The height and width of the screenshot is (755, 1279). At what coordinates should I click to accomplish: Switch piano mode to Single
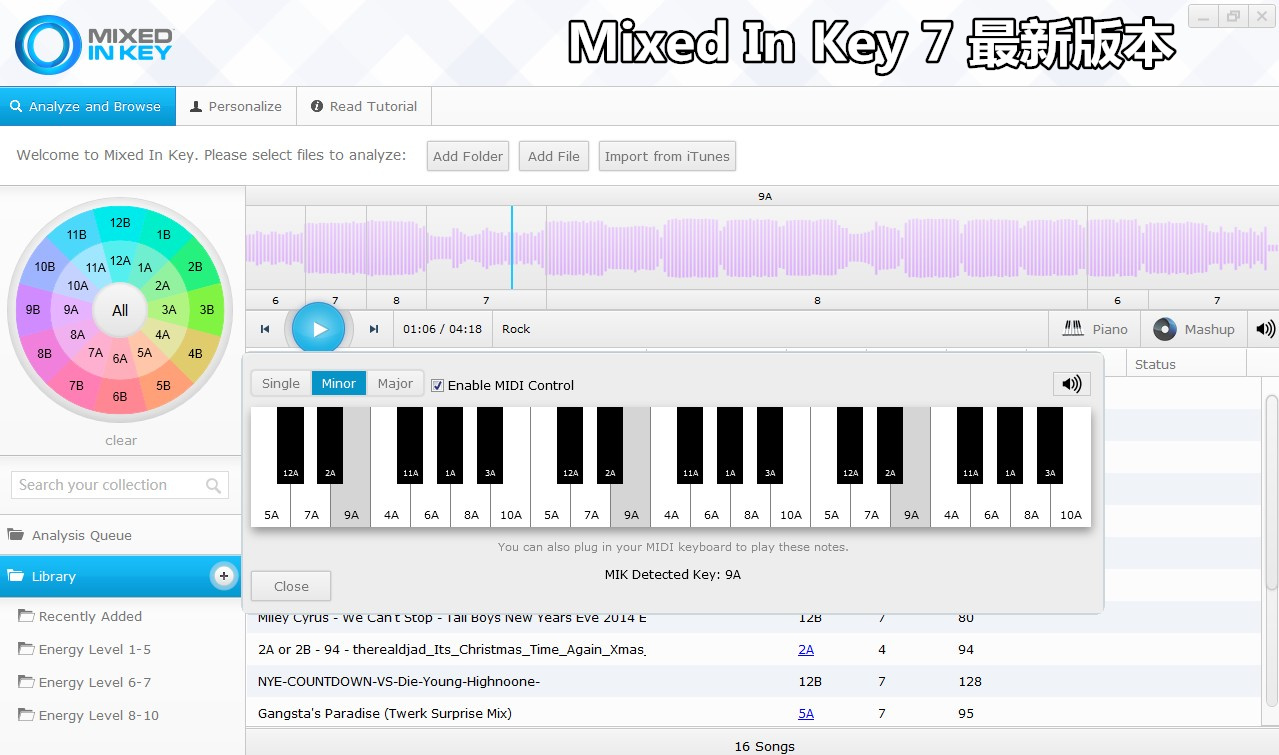(280, 383)
